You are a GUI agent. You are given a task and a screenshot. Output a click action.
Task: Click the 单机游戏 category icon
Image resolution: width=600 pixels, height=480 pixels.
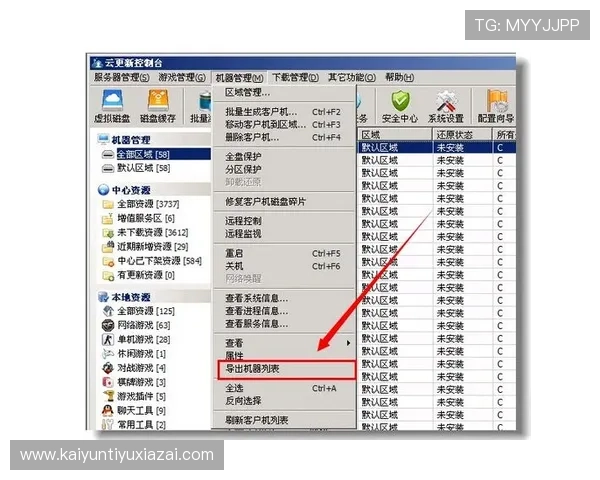coord(108,340)
